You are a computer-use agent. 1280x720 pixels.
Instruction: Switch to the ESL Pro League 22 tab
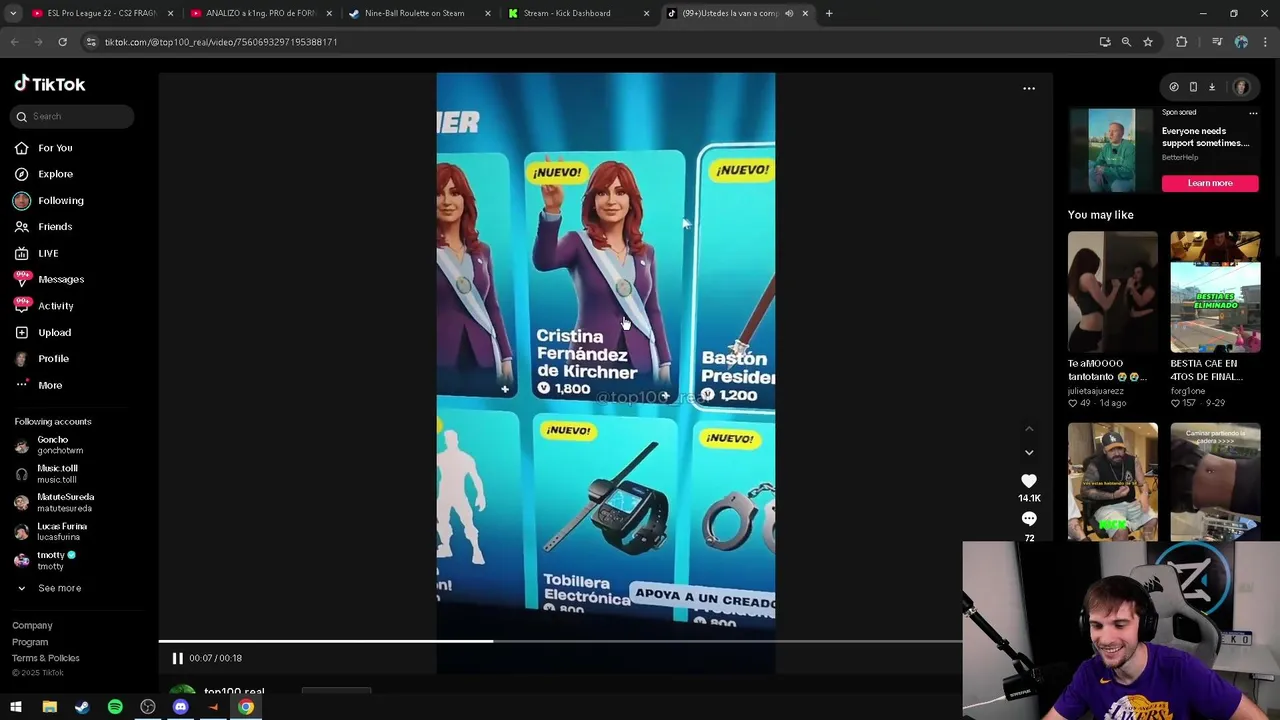coord(100,13)
